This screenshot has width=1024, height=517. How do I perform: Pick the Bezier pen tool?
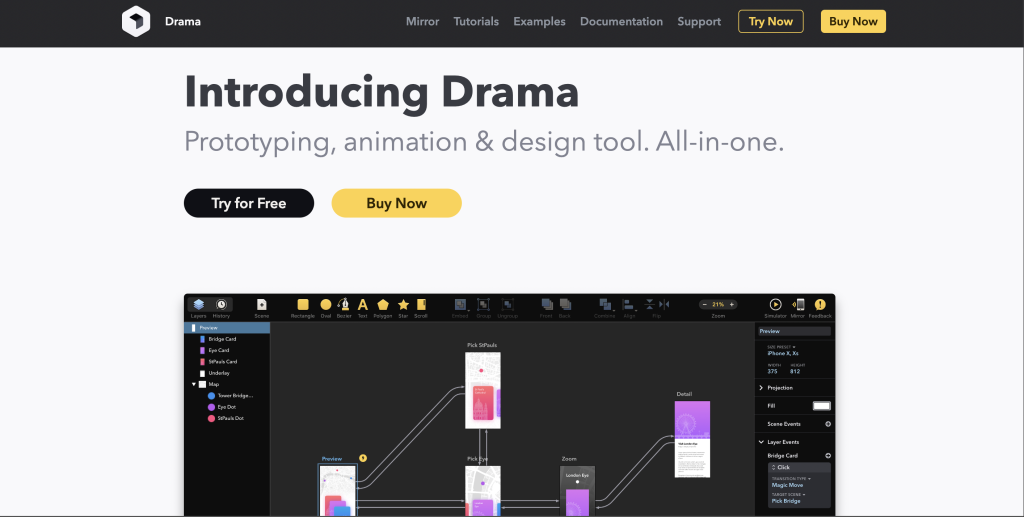[344, 305]
